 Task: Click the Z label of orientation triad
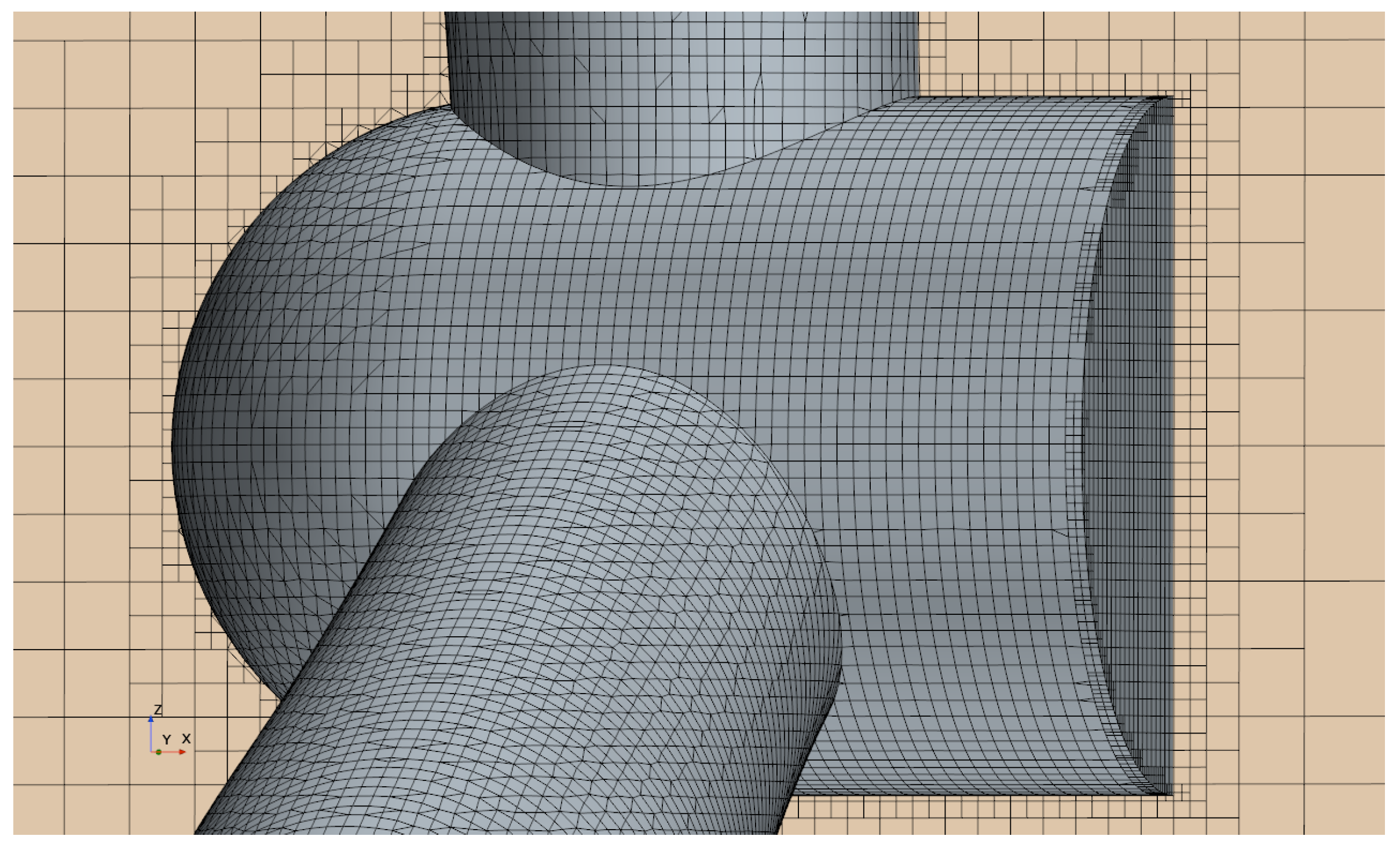point(157,709)
